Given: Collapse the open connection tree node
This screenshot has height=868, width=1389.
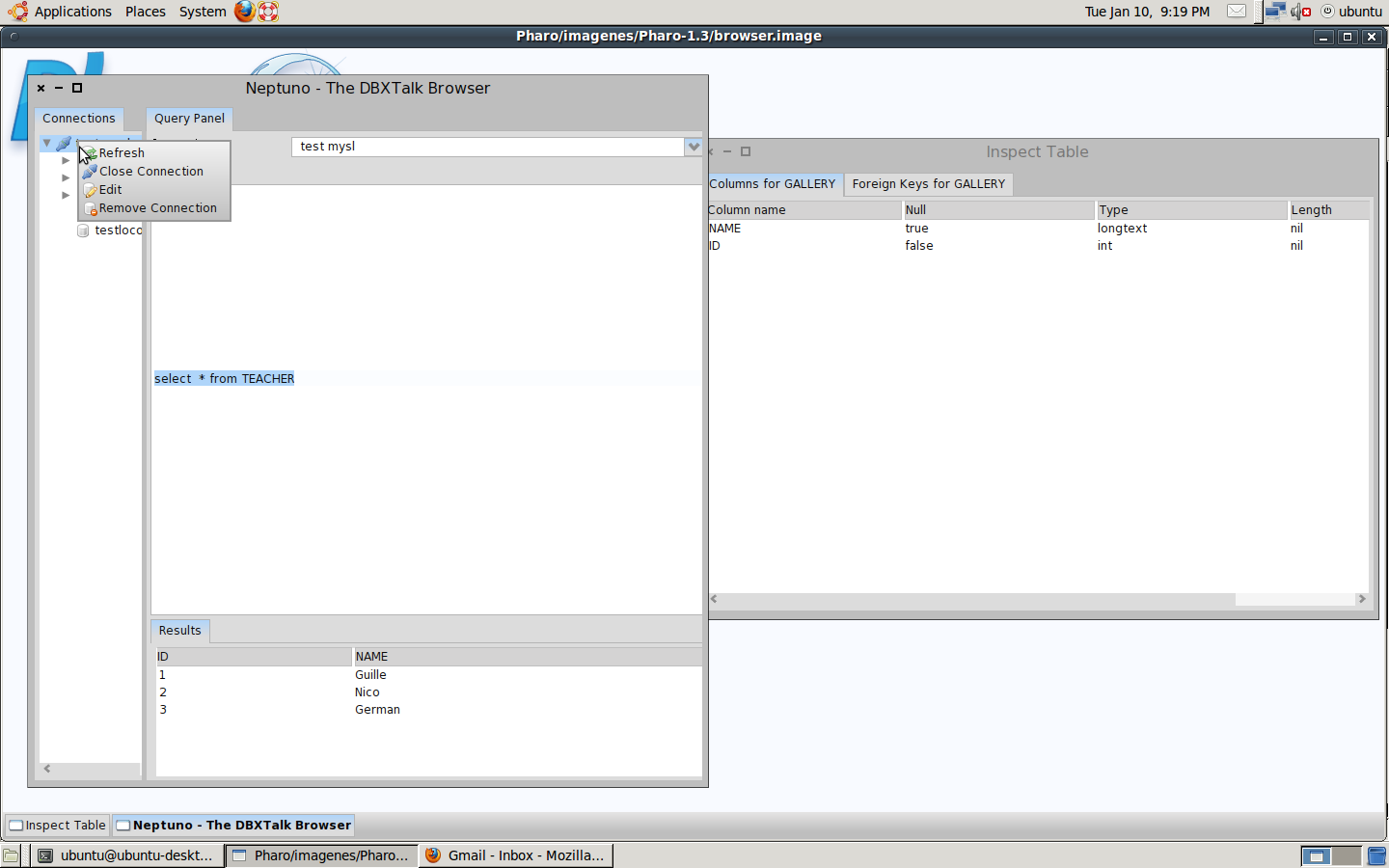Looking at the screenshot, I should tap(46, 143).
